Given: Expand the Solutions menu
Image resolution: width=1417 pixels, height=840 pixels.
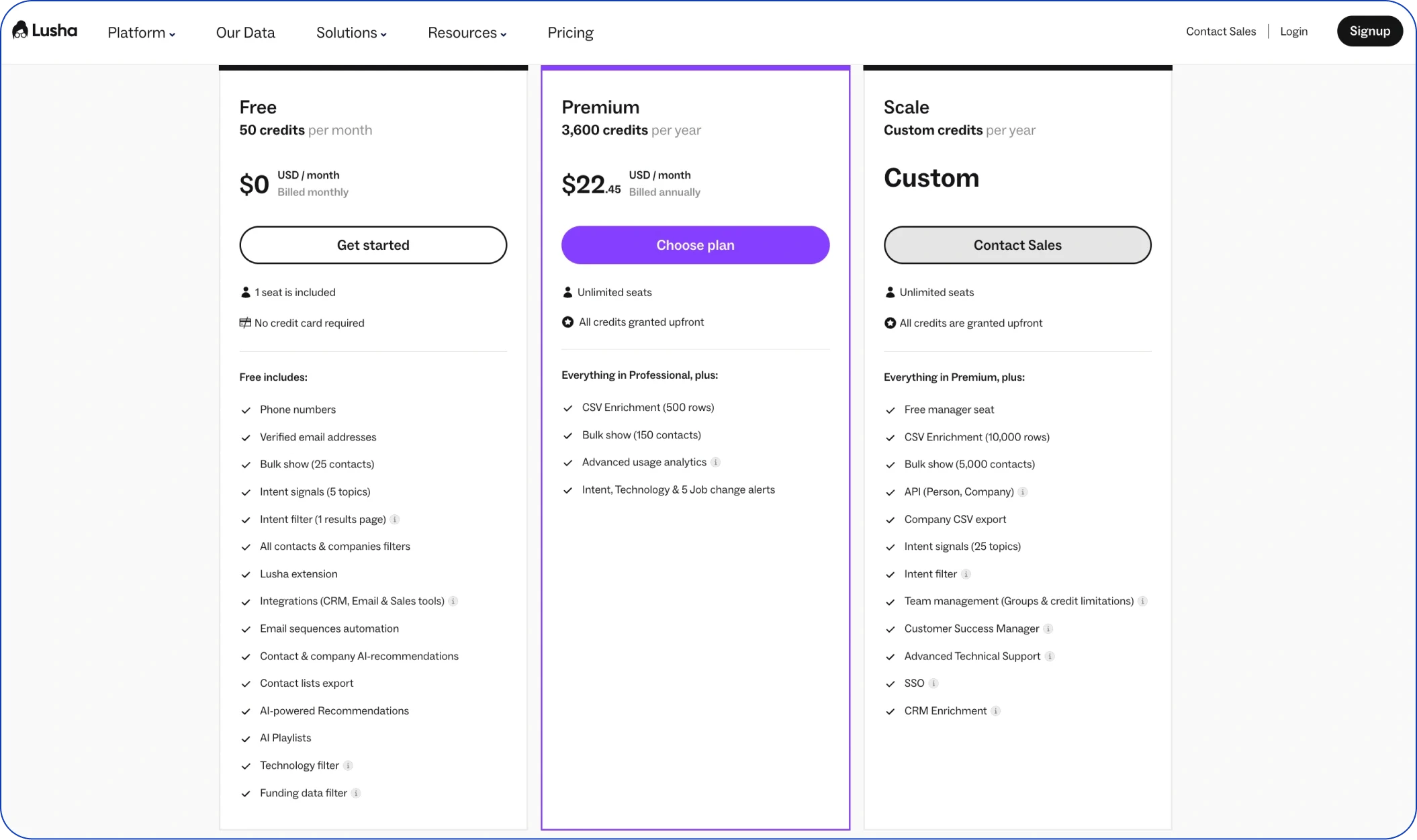Looking at the screenshot, I should coord(351,32).
